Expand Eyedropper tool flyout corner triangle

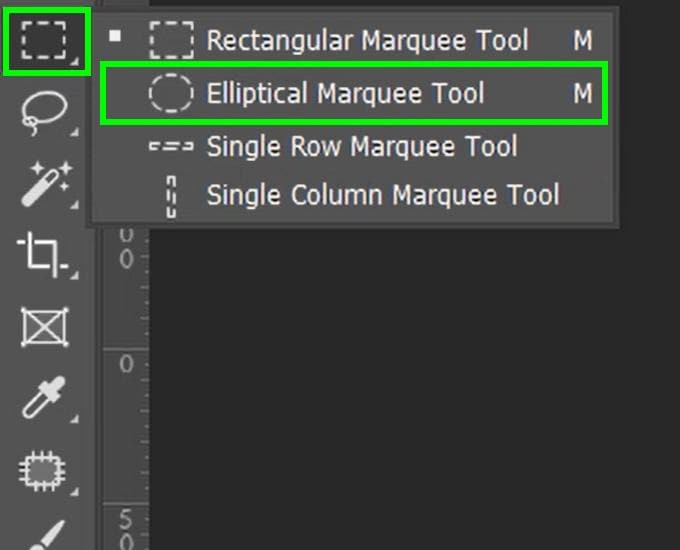point(75,419)
